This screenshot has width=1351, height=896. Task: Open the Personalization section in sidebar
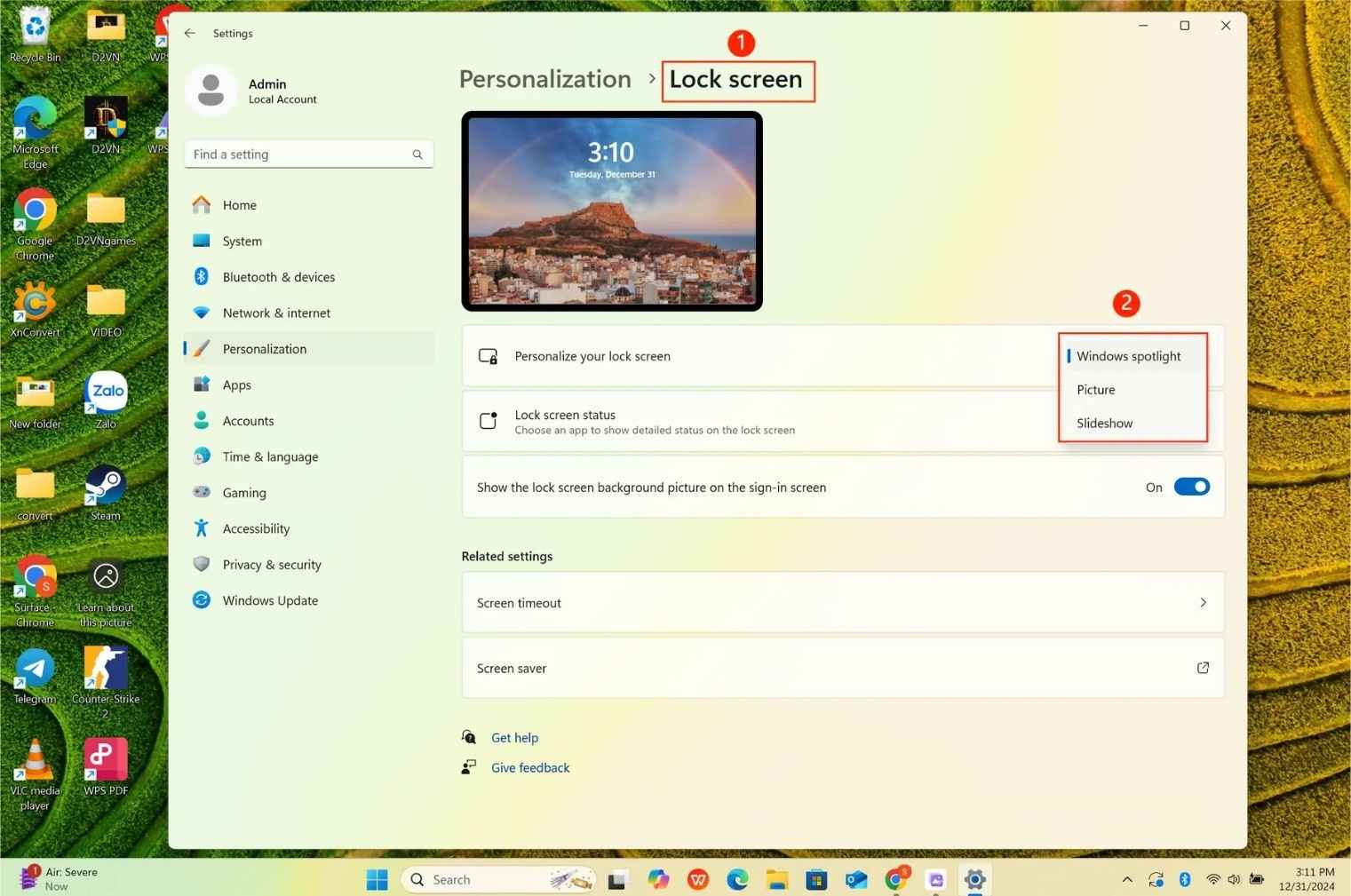[x=264, y=348]
